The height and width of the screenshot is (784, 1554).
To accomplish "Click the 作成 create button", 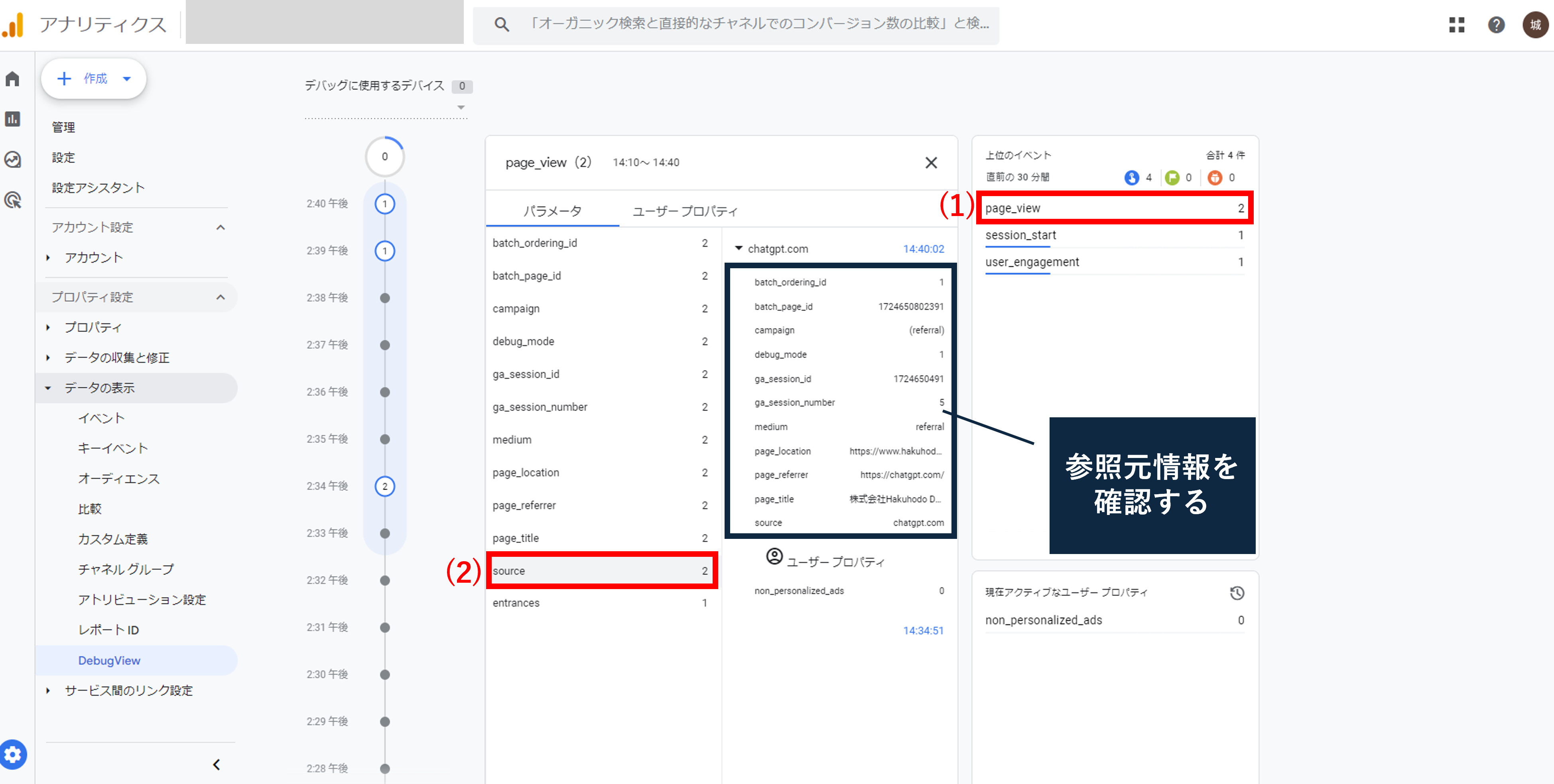I will pos(94,79).
